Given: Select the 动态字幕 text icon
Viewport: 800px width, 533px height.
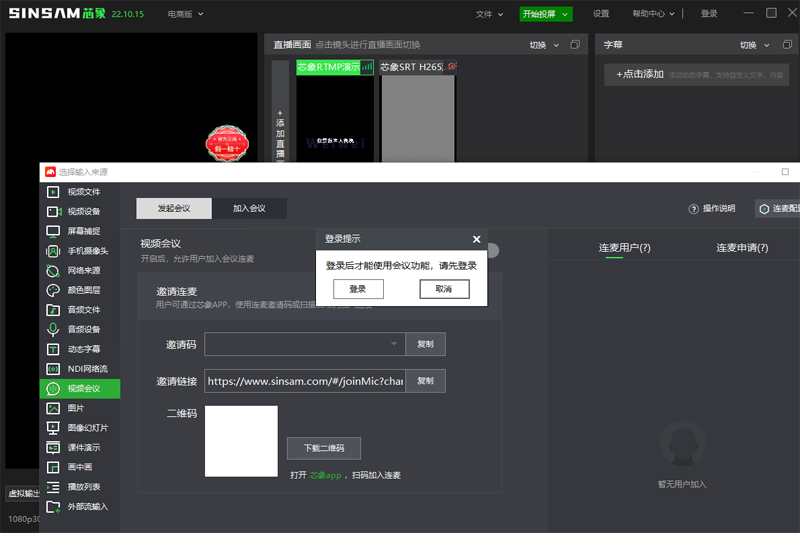Looking at the screenshot, I should pos(53,349).
